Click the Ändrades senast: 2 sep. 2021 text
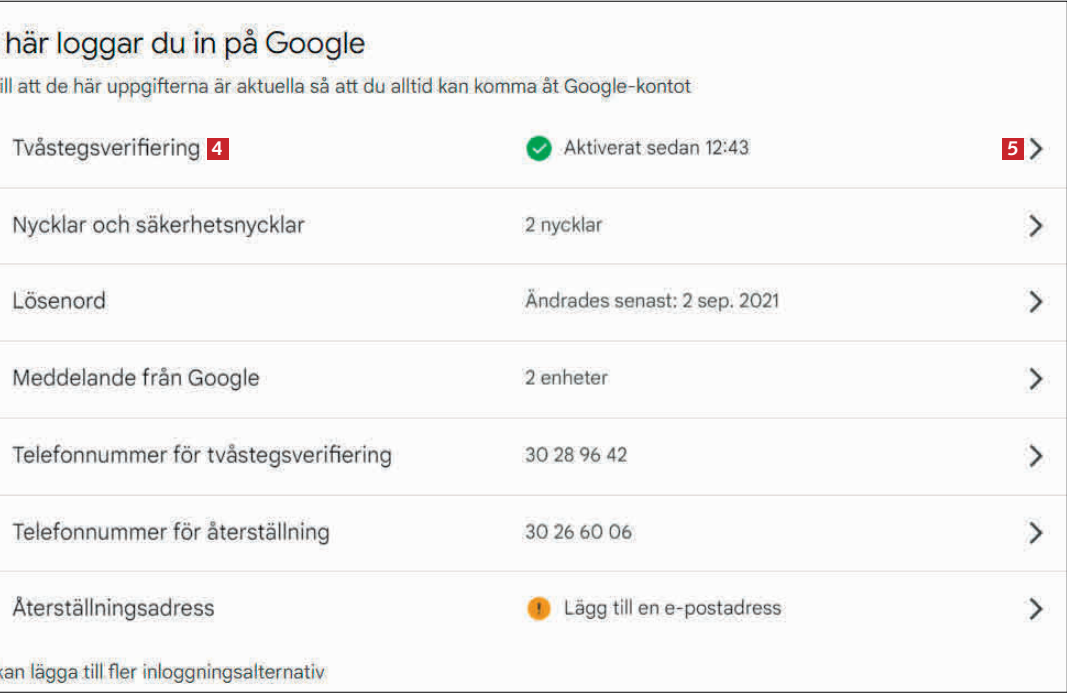This screenshot has height=693, width=1067. [652, 302]
